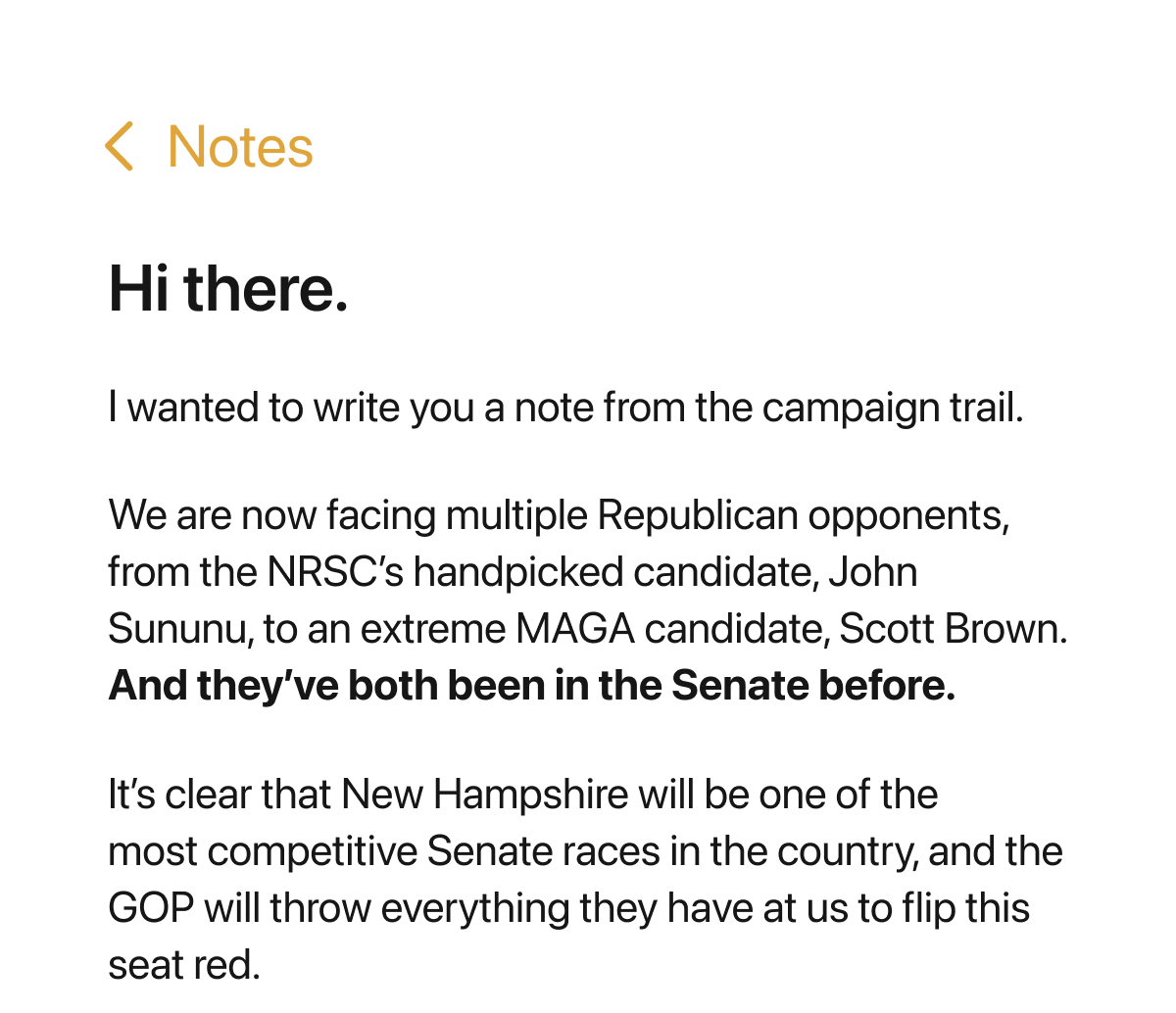1176x1013 pixels.
Task: Click the back chevron arrow
Action: click(120, 146)
